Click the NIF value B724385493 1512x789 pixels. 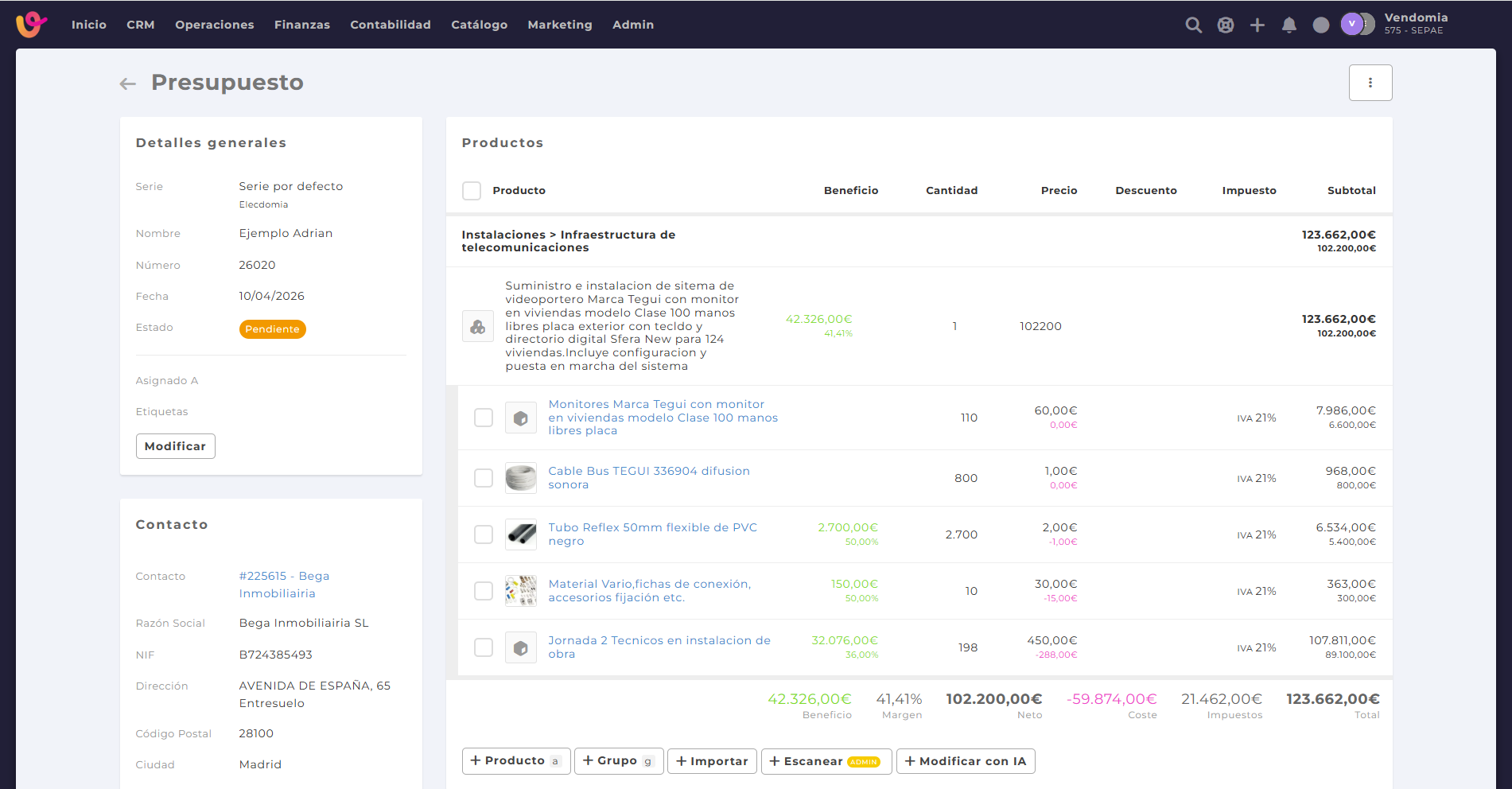pos(276,655)
